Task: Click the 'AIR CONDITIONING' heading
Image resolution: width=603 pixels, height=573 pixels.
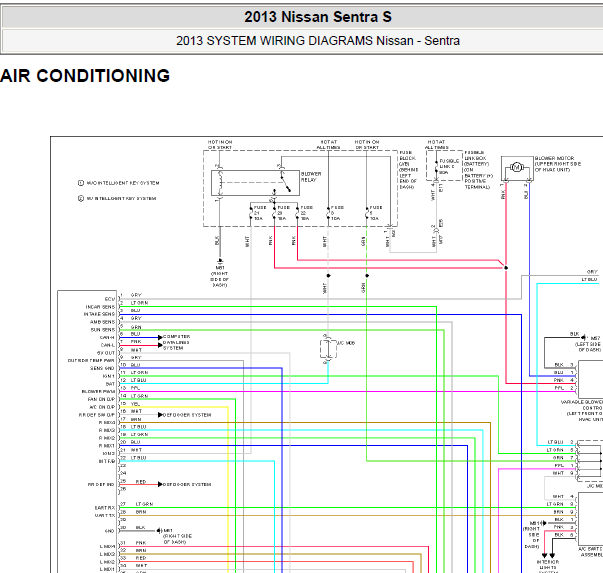Action: pyautogui.click(x=85, y=75)
